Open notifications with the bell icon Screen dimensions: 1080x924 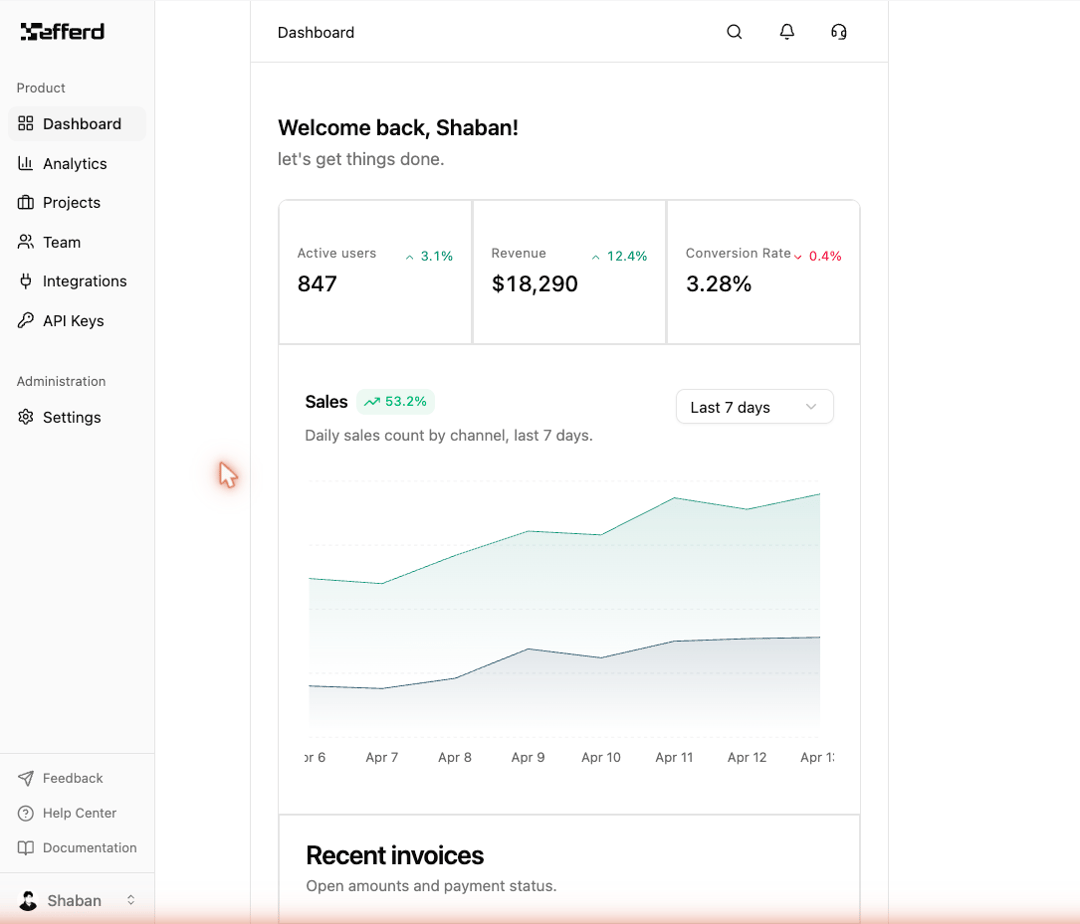[787, 32]
